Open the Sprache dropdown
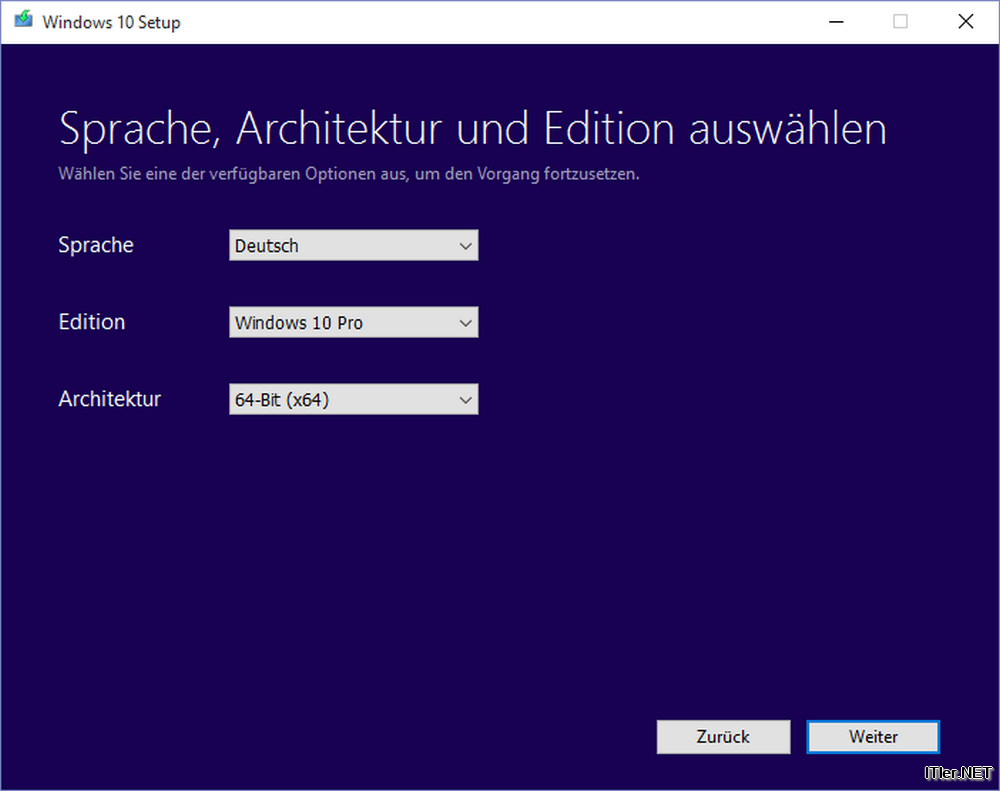 point(353,245)
